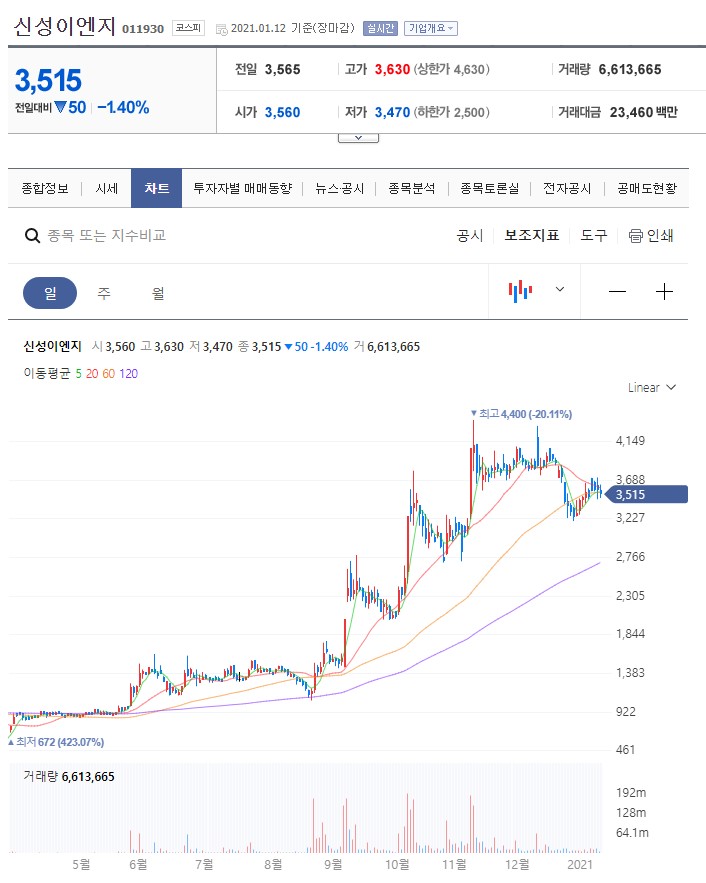
Task: Click the candlestick chart type icon
Action: pyautogui.click(x=520, y=291)
